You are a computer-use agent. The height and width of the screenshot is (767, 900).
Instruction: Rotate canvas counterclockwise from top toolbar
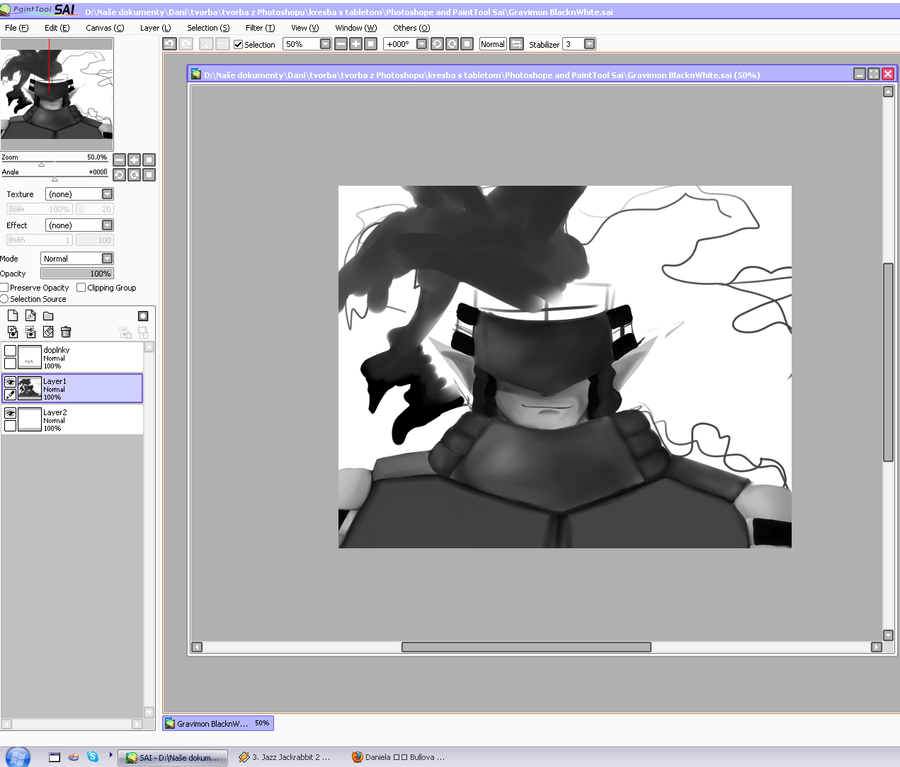[x=437, y=44]
